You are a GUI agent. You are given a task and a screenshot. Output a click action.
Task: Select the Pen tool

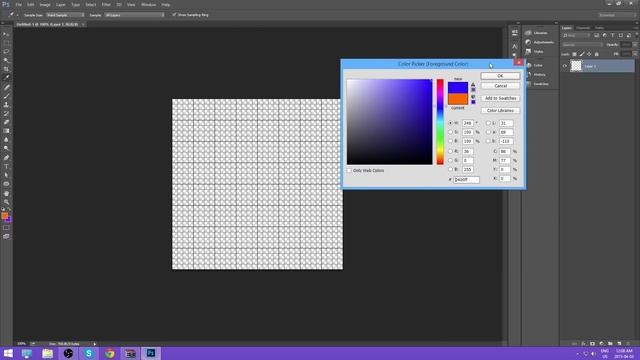click(6, 158)
